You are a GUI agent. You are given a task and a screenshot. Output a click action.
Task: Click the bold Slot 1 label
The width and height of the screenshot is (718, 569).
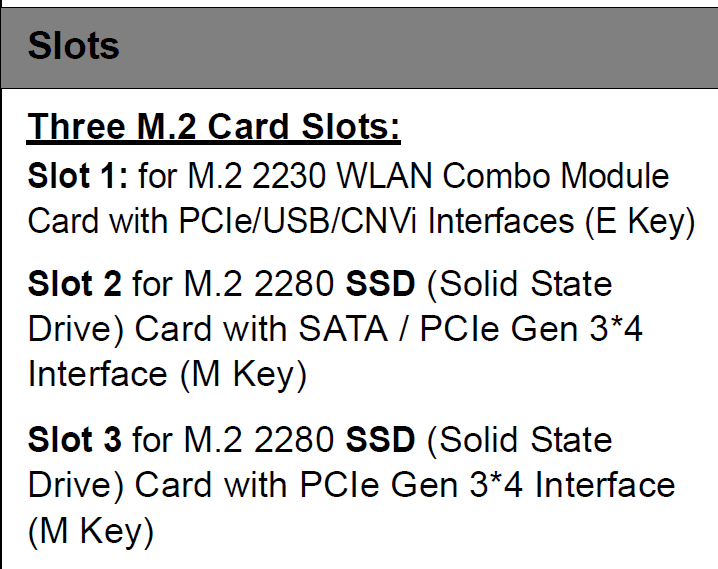click(77, 176)
